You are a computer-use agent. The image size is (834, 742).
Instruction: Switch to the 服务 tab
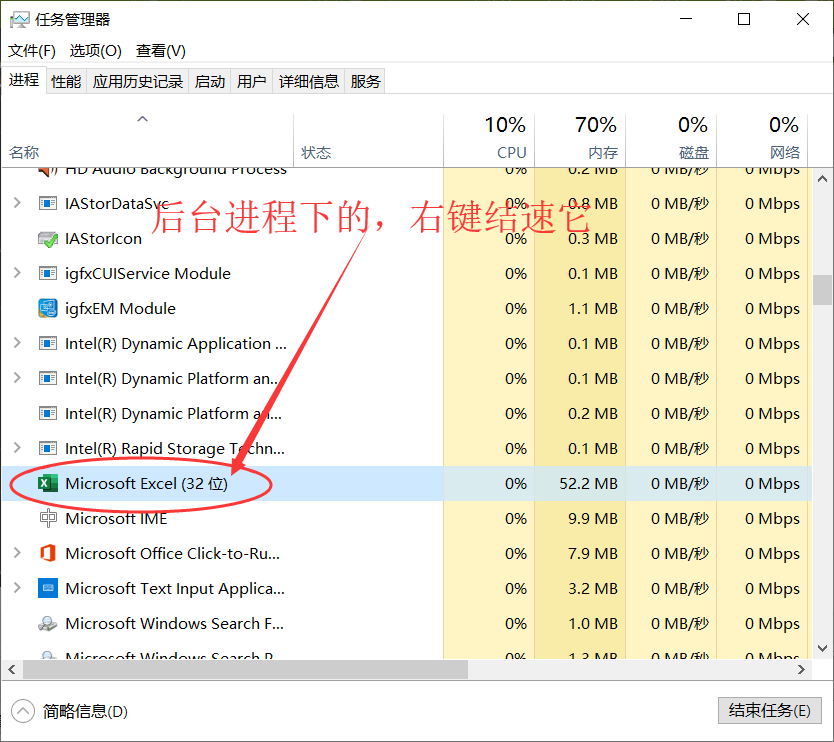(x=365, y=81)
